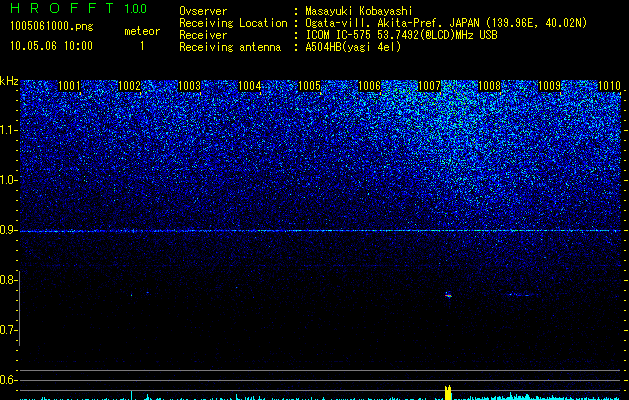Click the 1003 time marker
Viewport: 629px width, 400px height.
(x=189, y=86)
